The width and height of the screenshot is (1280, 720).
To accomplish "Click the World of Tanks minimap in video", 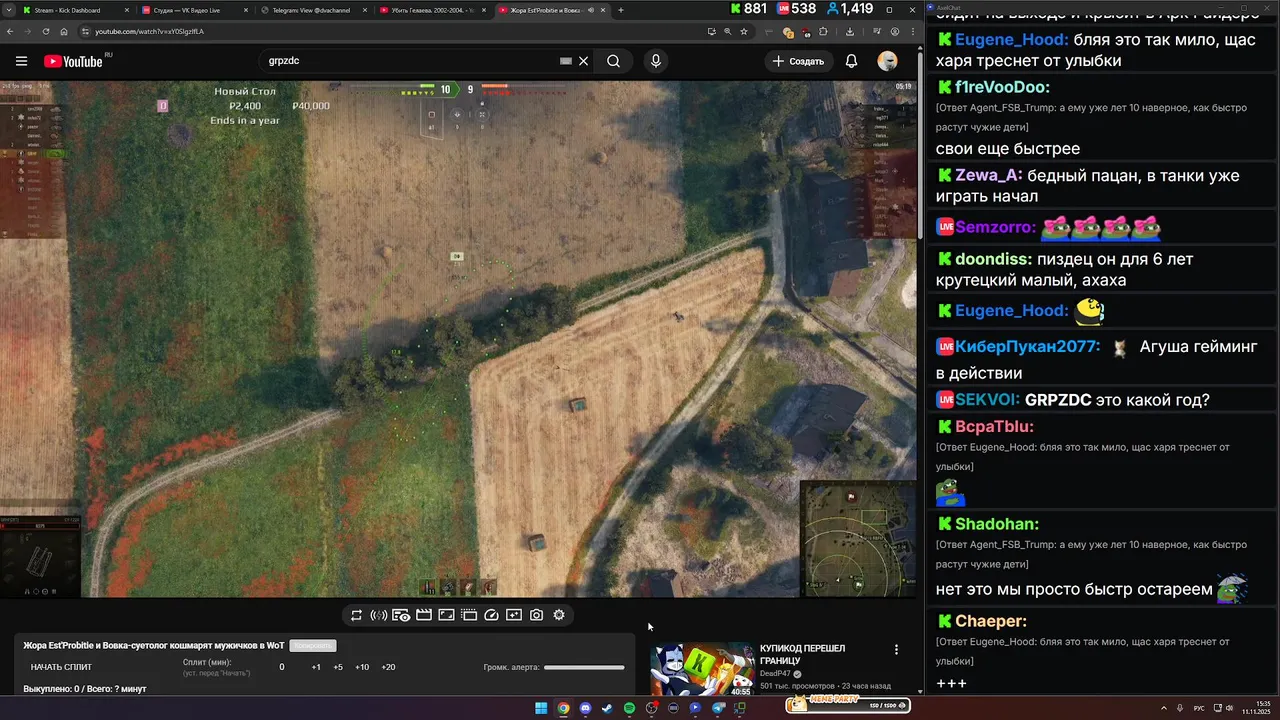I will [857, 539].
